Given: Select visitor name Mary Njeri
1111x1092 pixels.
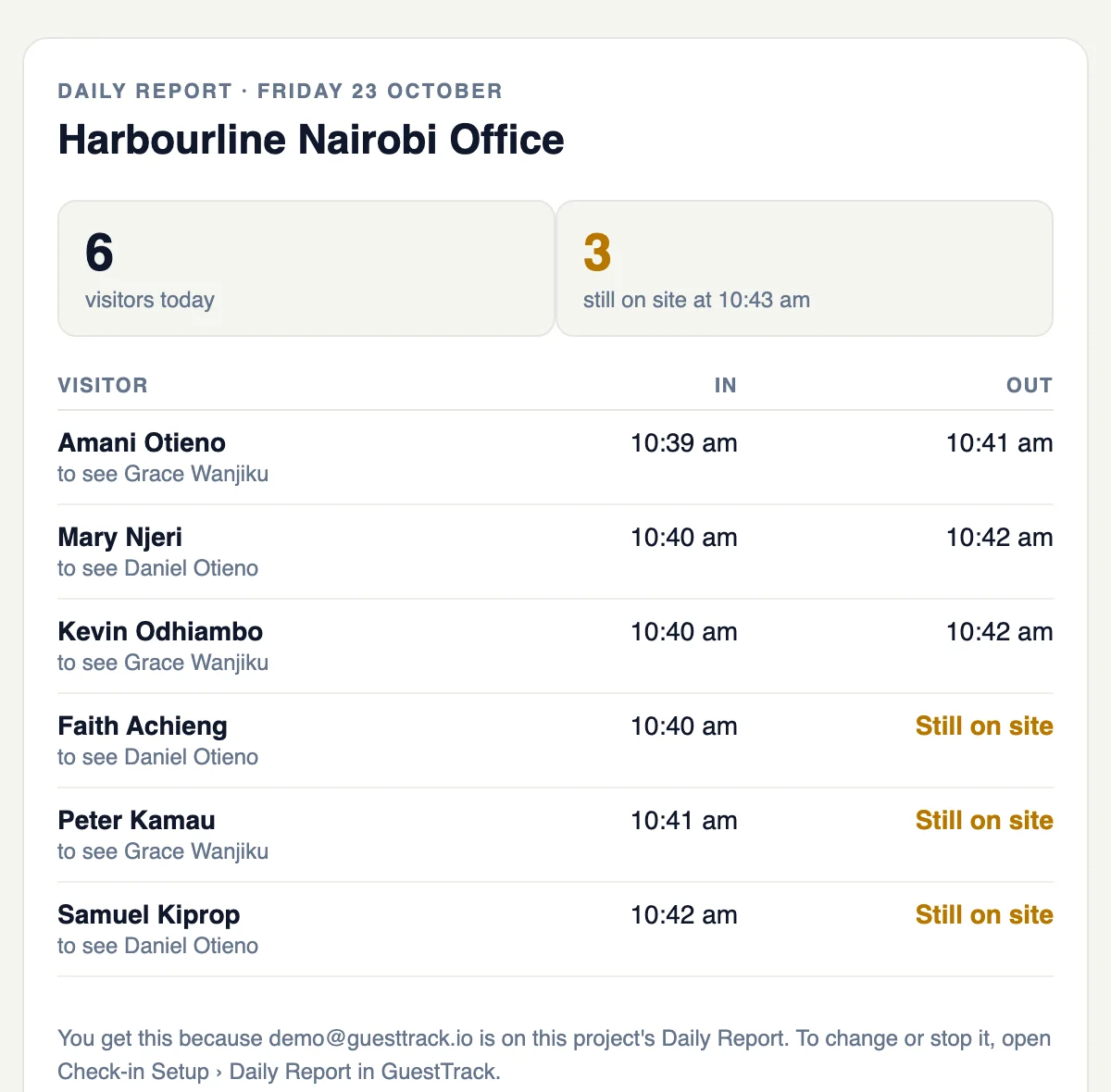Looking at the screenshot, I should [120, 537].
